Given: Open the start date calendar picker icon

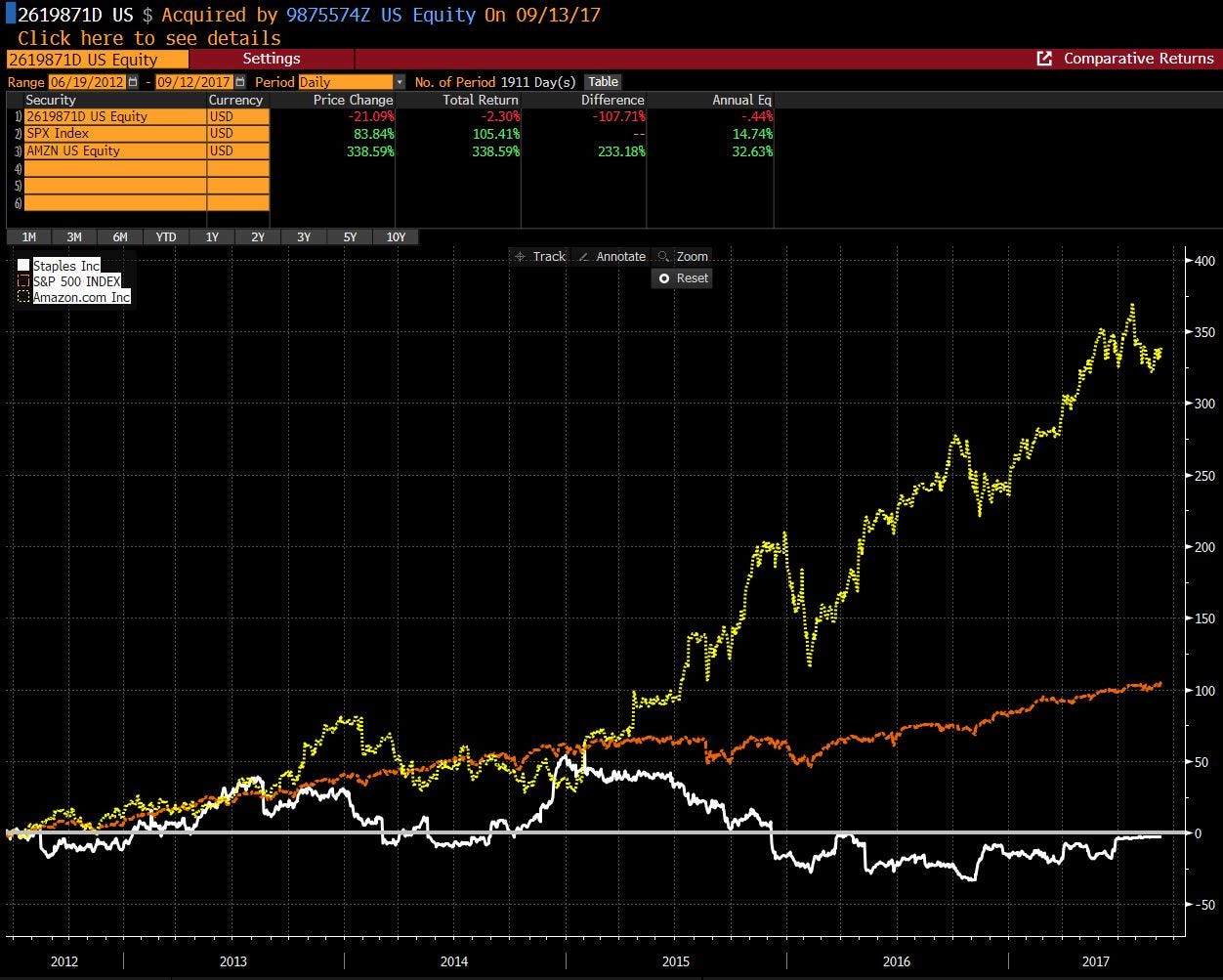Looking at the screenshot, I should [x=133, y=82].
